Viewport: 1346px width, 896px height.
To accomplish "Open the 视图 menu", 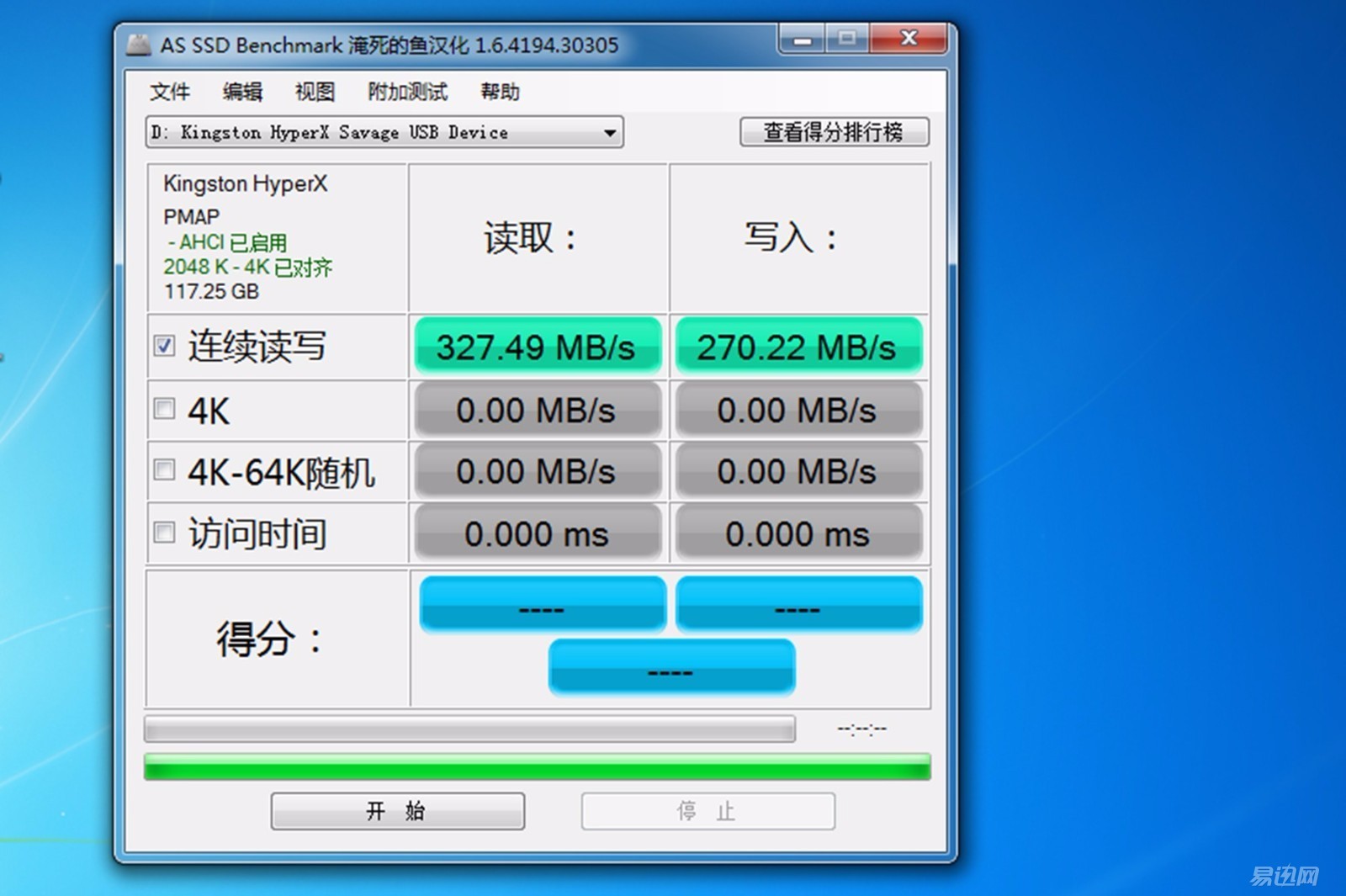I will (x=315, y=91).
